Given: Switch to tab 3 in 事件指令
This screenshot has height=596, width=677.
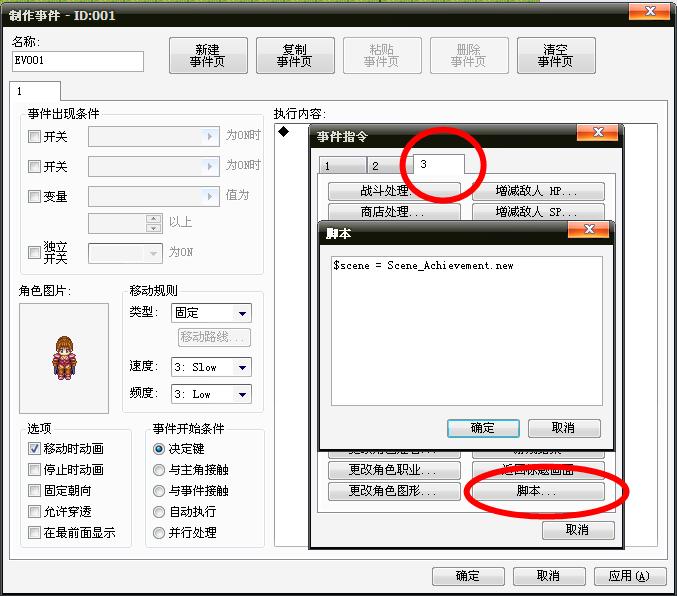Looking at the screenshot, I should click(439, 164).
